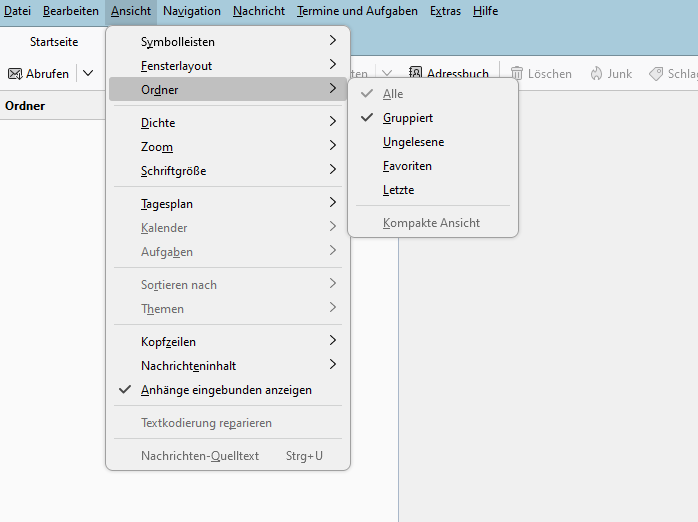This screenshot has width=698, height=522.
Task: Toggle Anhänge eingebunden anzeigen option
Action: tap(226, 390)
